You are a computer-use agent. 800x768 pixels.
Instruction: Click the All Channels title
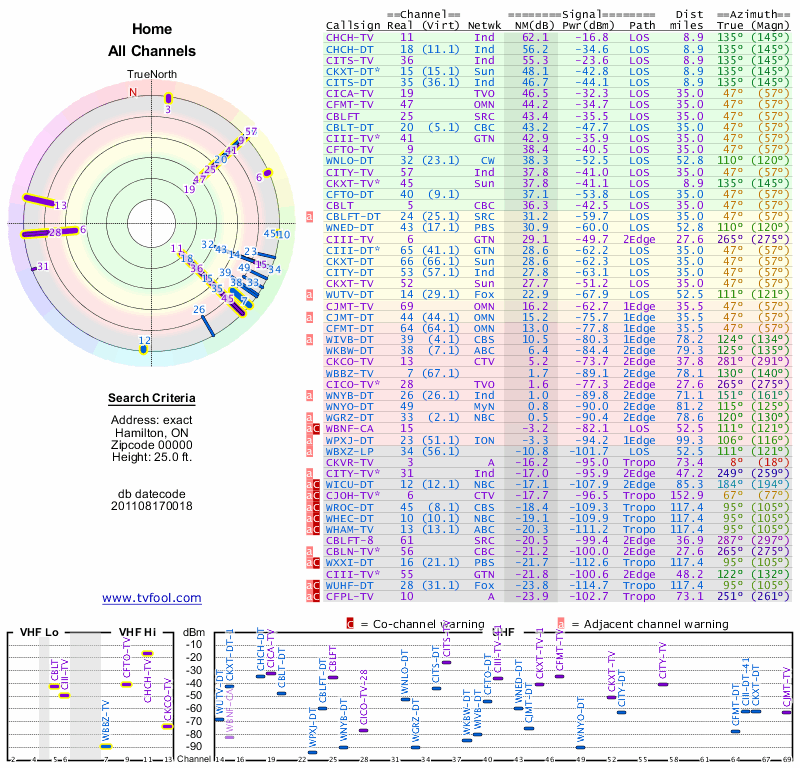click(x=152, y=51)
